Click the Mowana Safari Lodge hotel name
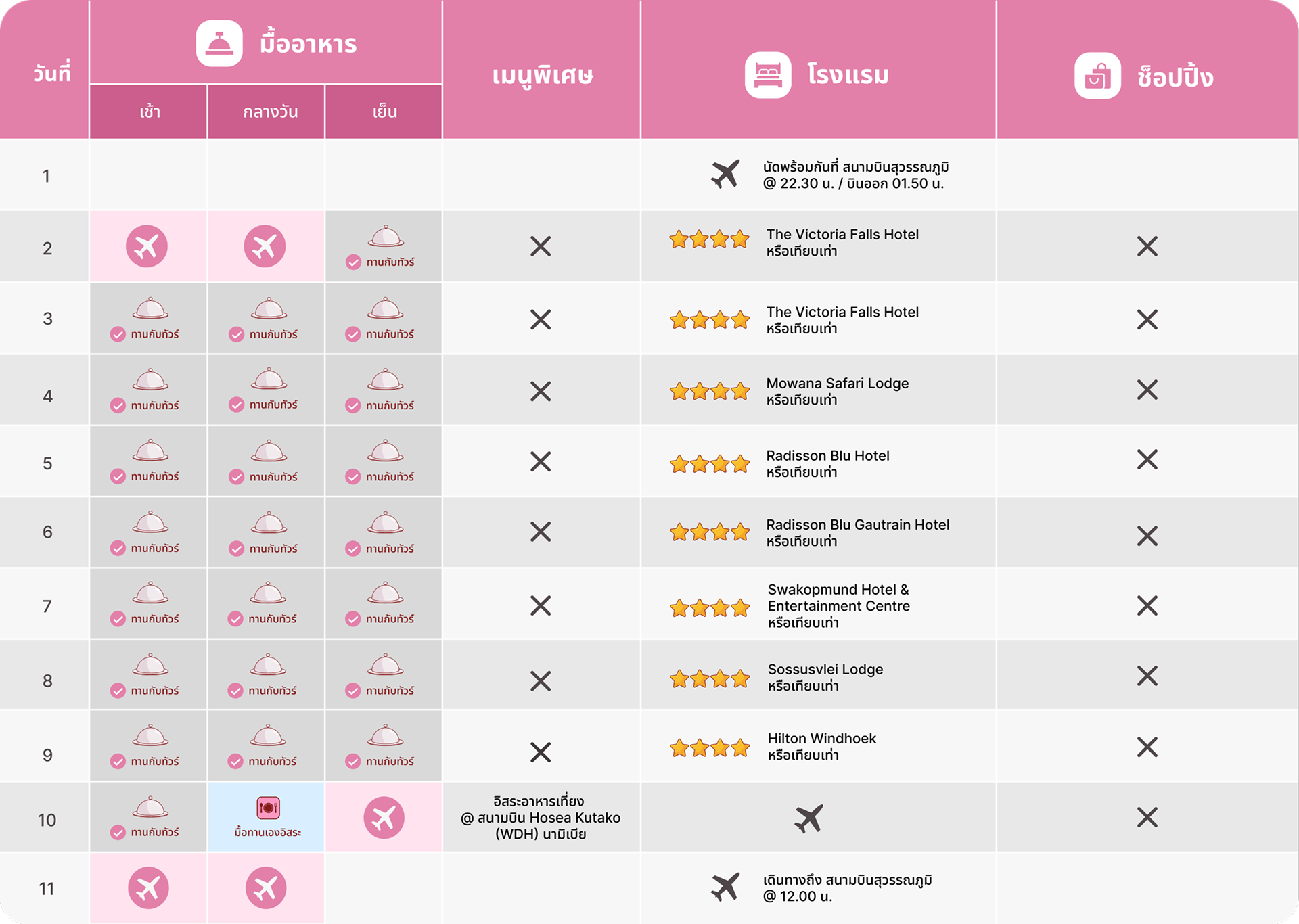 coord(837,384)
